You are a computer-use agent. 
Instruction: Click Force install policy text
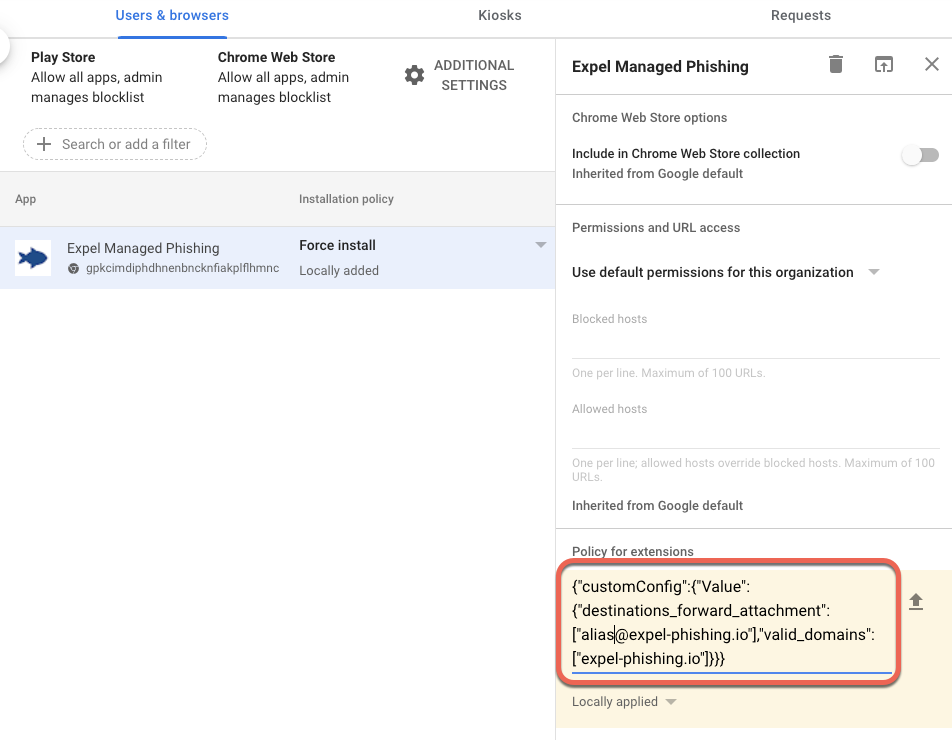[338, 245]
